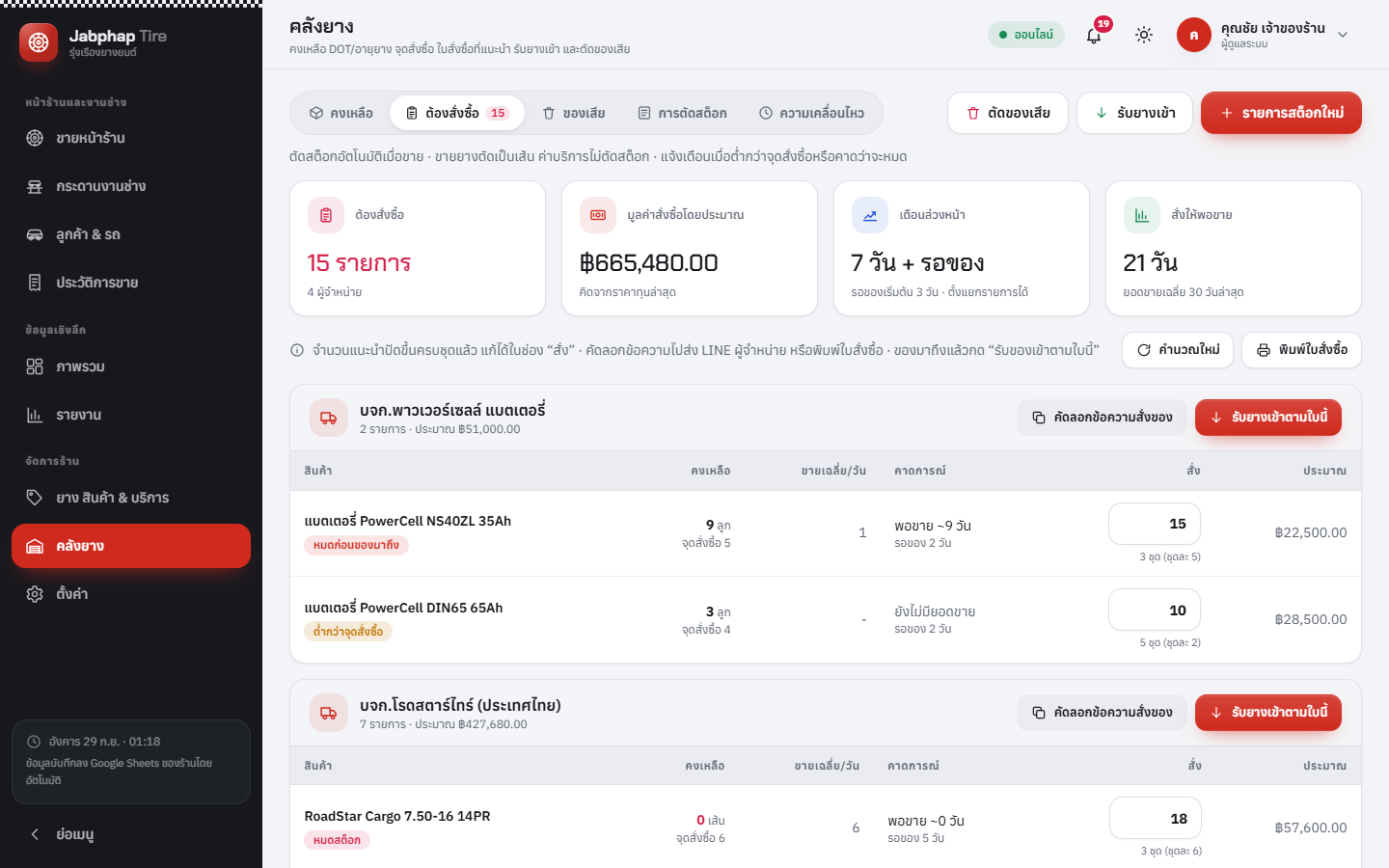
Task: Click the truck icon beside บจก.พาวเวอร์เซลล์ แบตเตอรี่
Action: [329, 419]
